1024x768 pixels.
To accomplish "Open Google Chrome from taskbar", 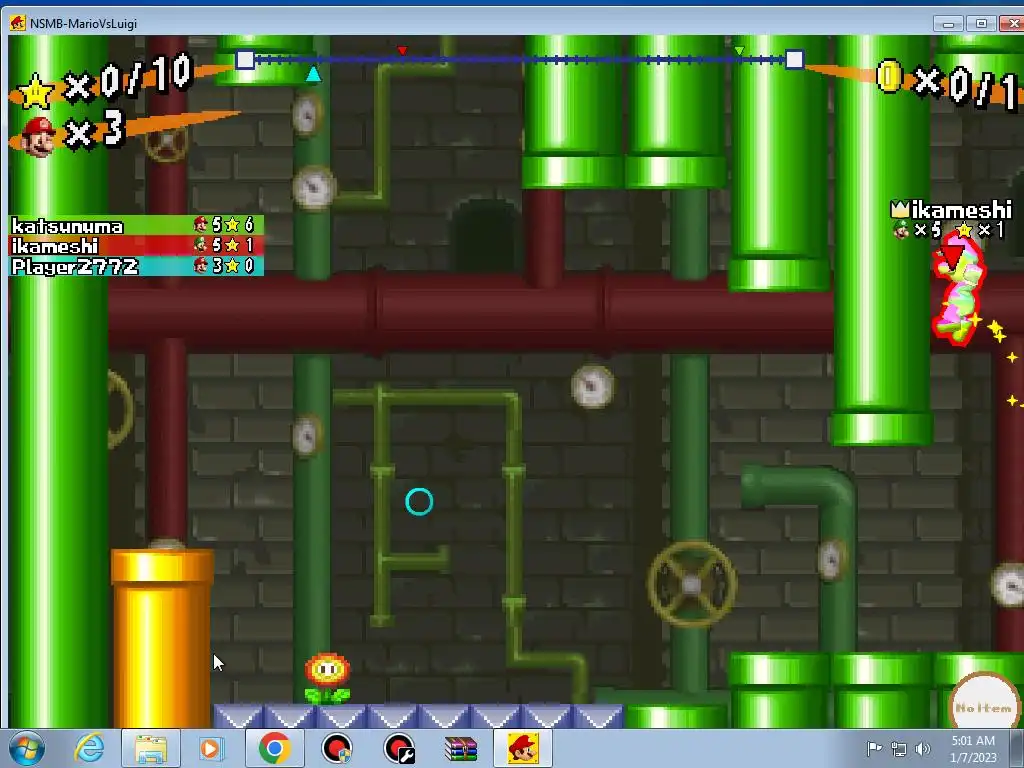I will coord(274,748).
